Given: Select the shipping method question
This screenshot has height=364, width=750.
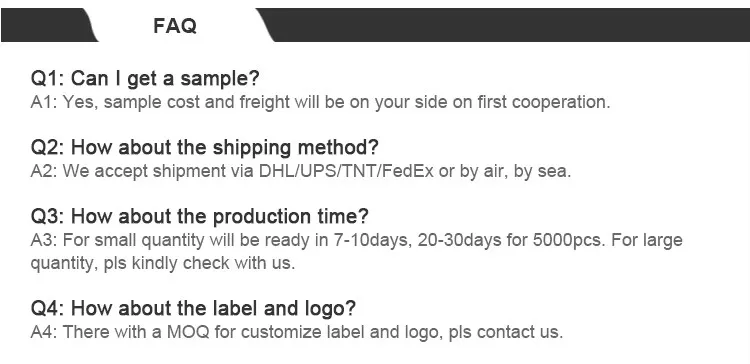Looking at the screenshot, I should (x=205, y=147).
